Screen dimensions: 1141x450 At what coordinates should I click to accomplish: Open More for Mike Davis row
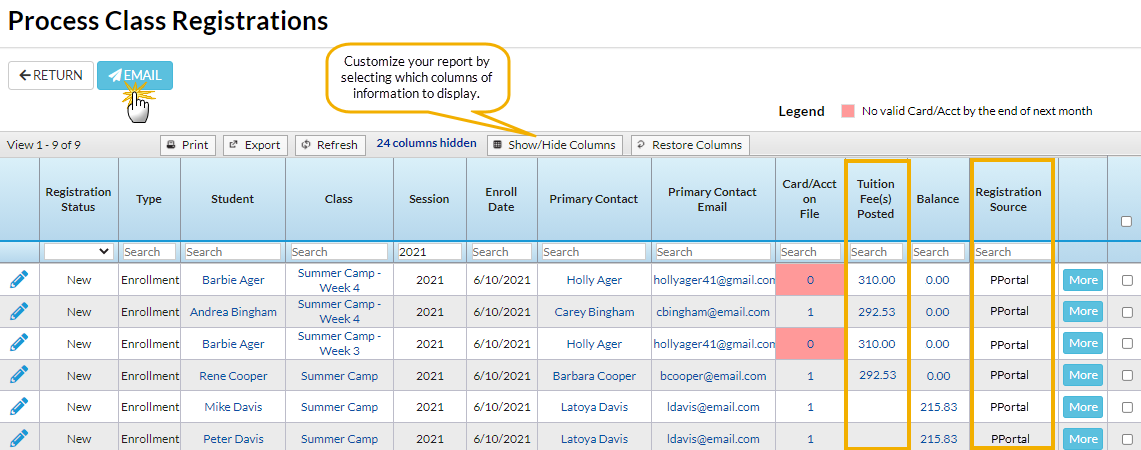point(1083,407)
